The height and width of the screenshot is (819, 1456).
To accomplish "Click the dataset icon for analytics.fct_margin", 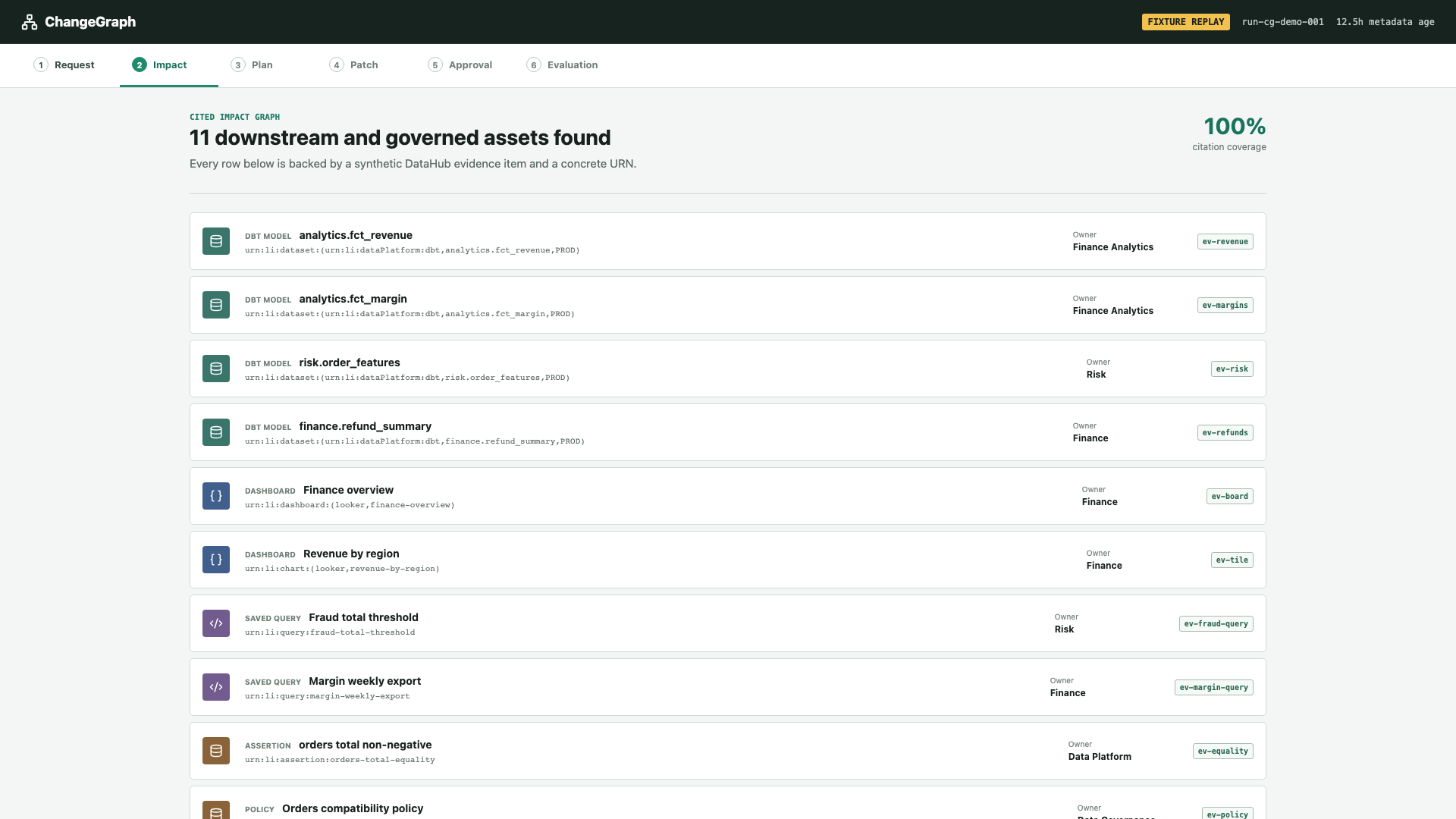I will point(216,305).
